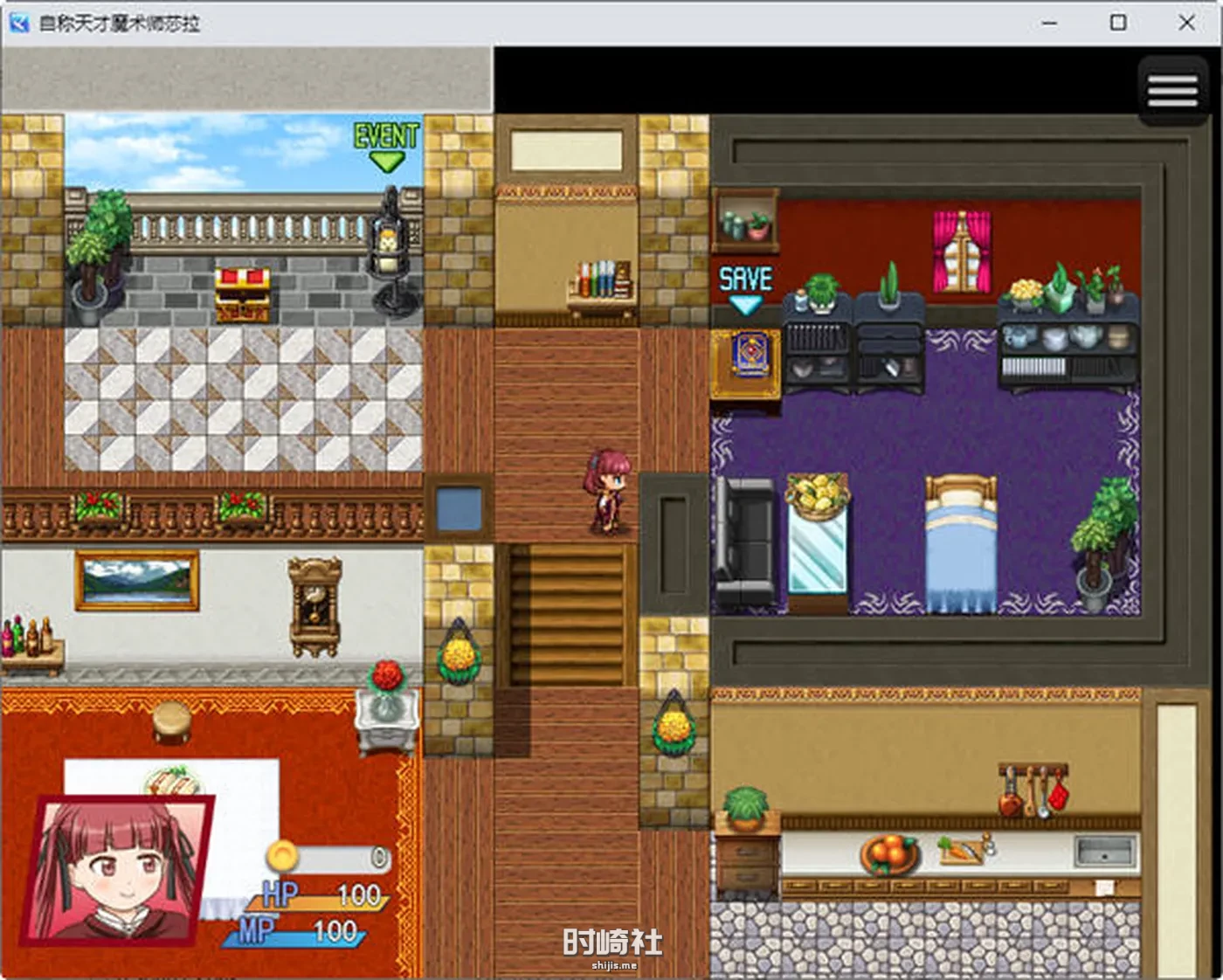Viewport: 1223px width, 980px height.
Task: Open the hamburger menu button
Action: coord(1172,90)
